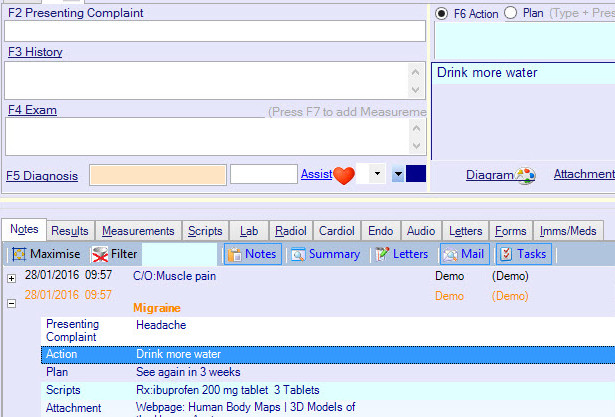The width and height of the screenshot is (615, 417).
Task: Select the F6 Action radio button
Action: coord(441,14)
